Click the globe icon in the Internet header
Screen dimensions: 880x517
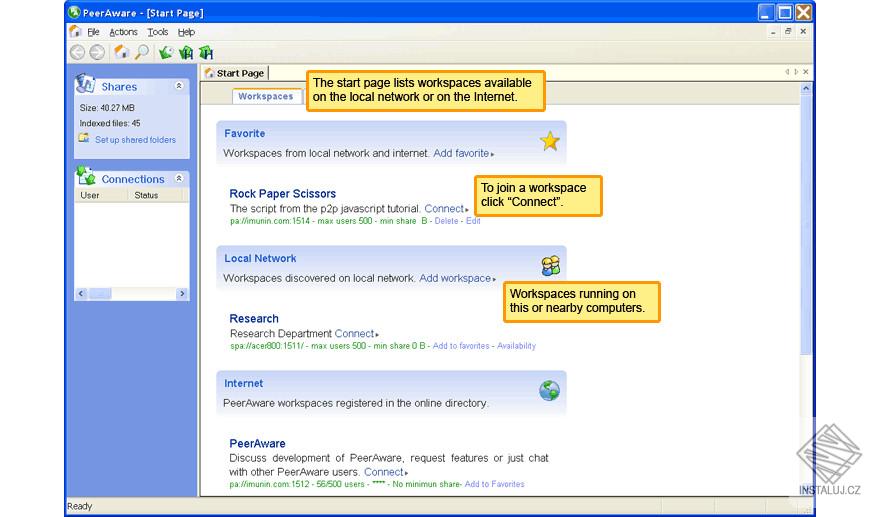tap(549, 390)
